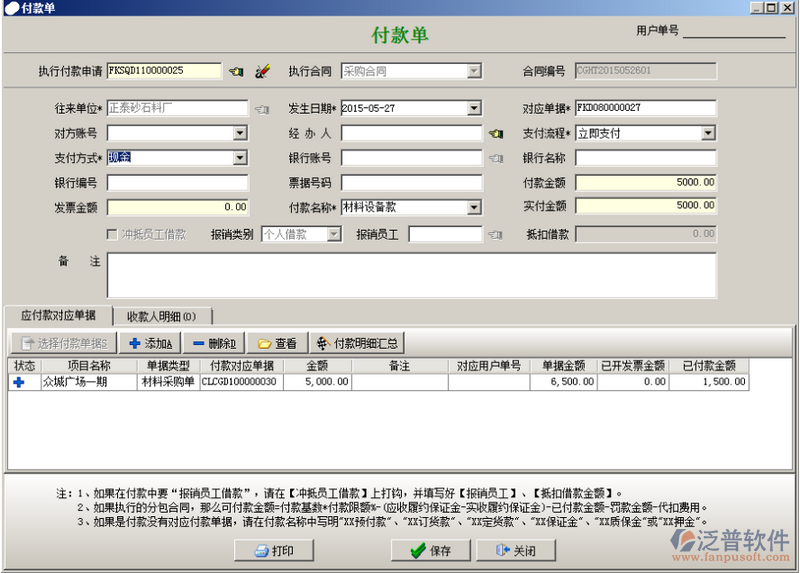
Task: Click lookup hand icon beside 报销员工 field
Action: pos(495,235)
